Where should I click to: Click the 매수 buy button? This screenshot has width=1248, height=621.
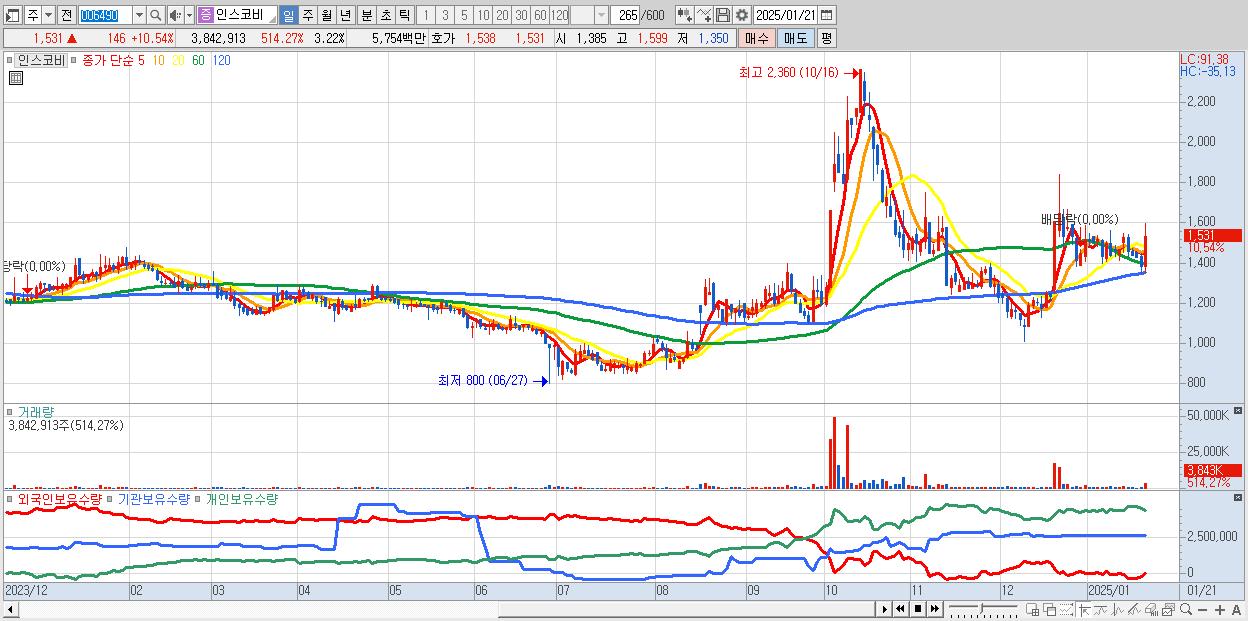(x=757, y=38)
